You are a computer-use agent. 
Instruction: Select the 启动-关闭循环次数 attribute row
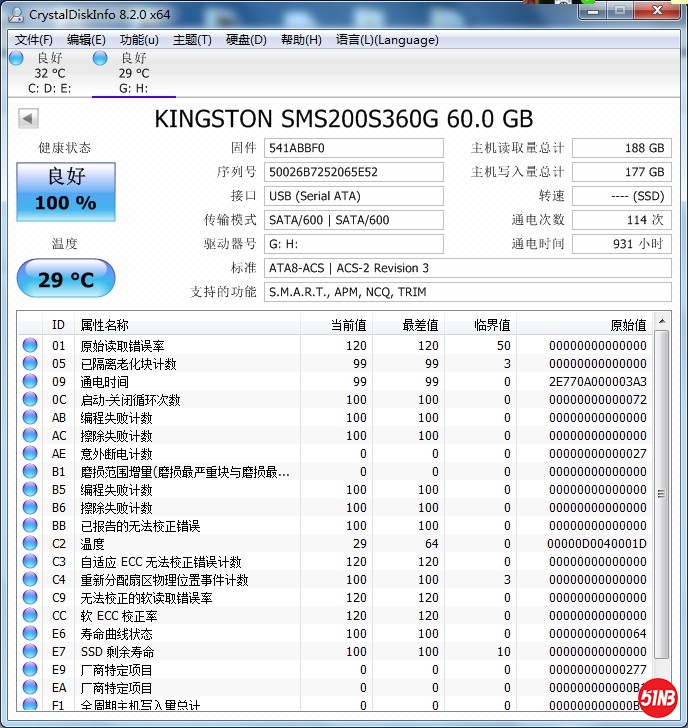click(336, 400)
